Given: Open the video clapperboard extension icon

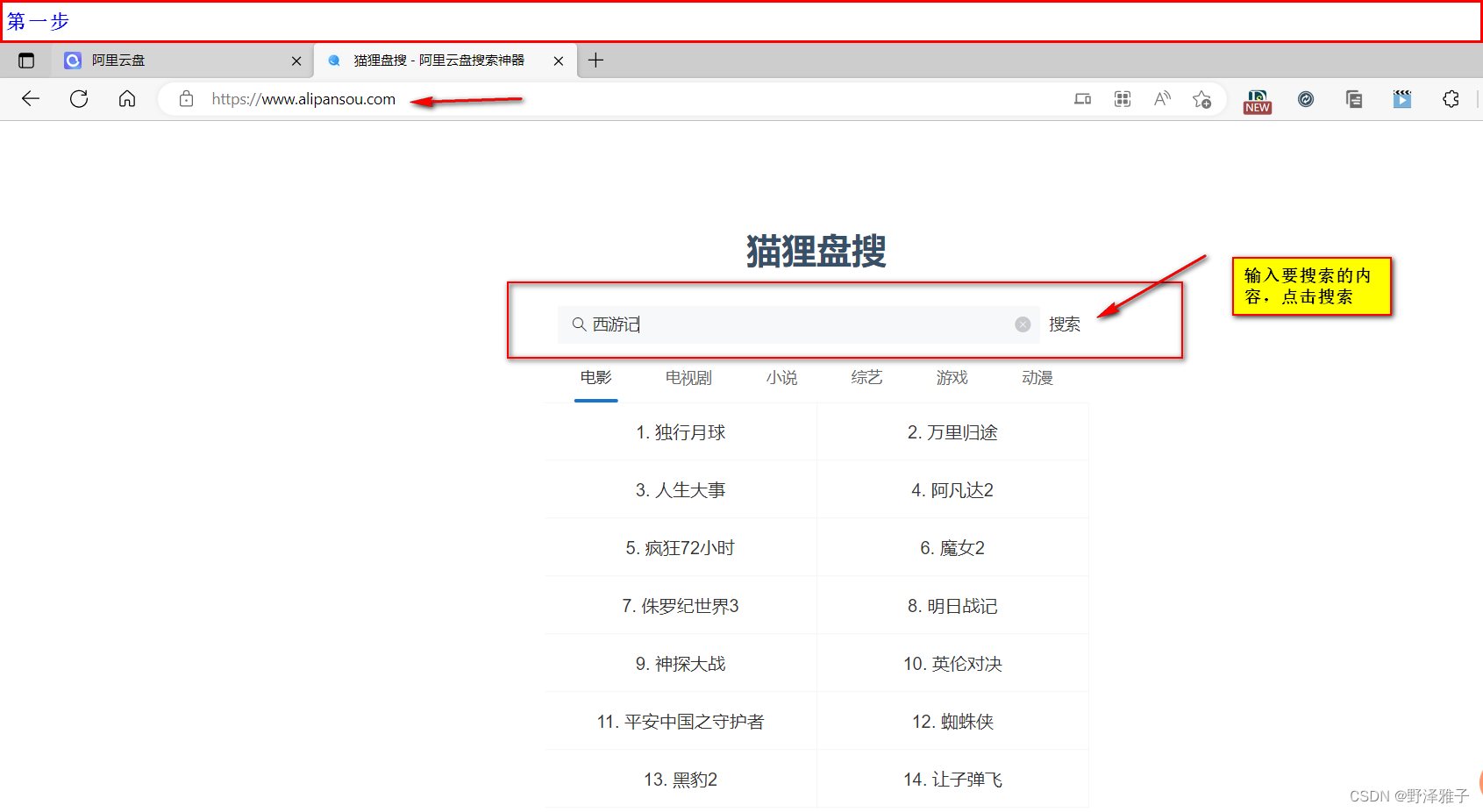Looking at the screenshot, I should (1402, 99).
